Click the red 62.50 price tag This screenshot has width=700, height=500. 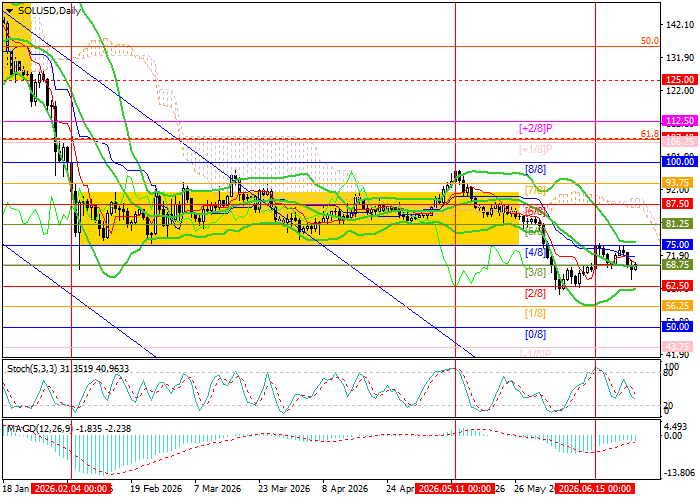[679, 286]
